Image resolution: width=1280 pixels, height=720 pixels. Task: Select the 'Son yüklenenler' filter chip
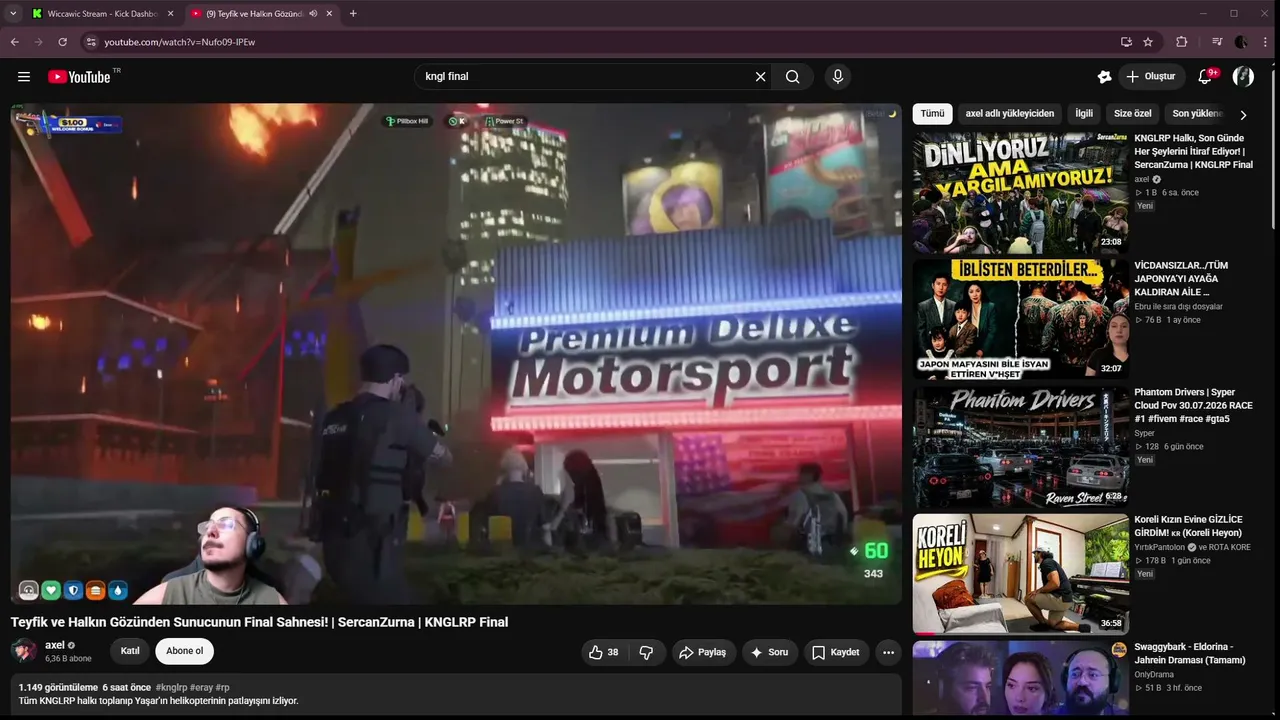pos(1197,114)
